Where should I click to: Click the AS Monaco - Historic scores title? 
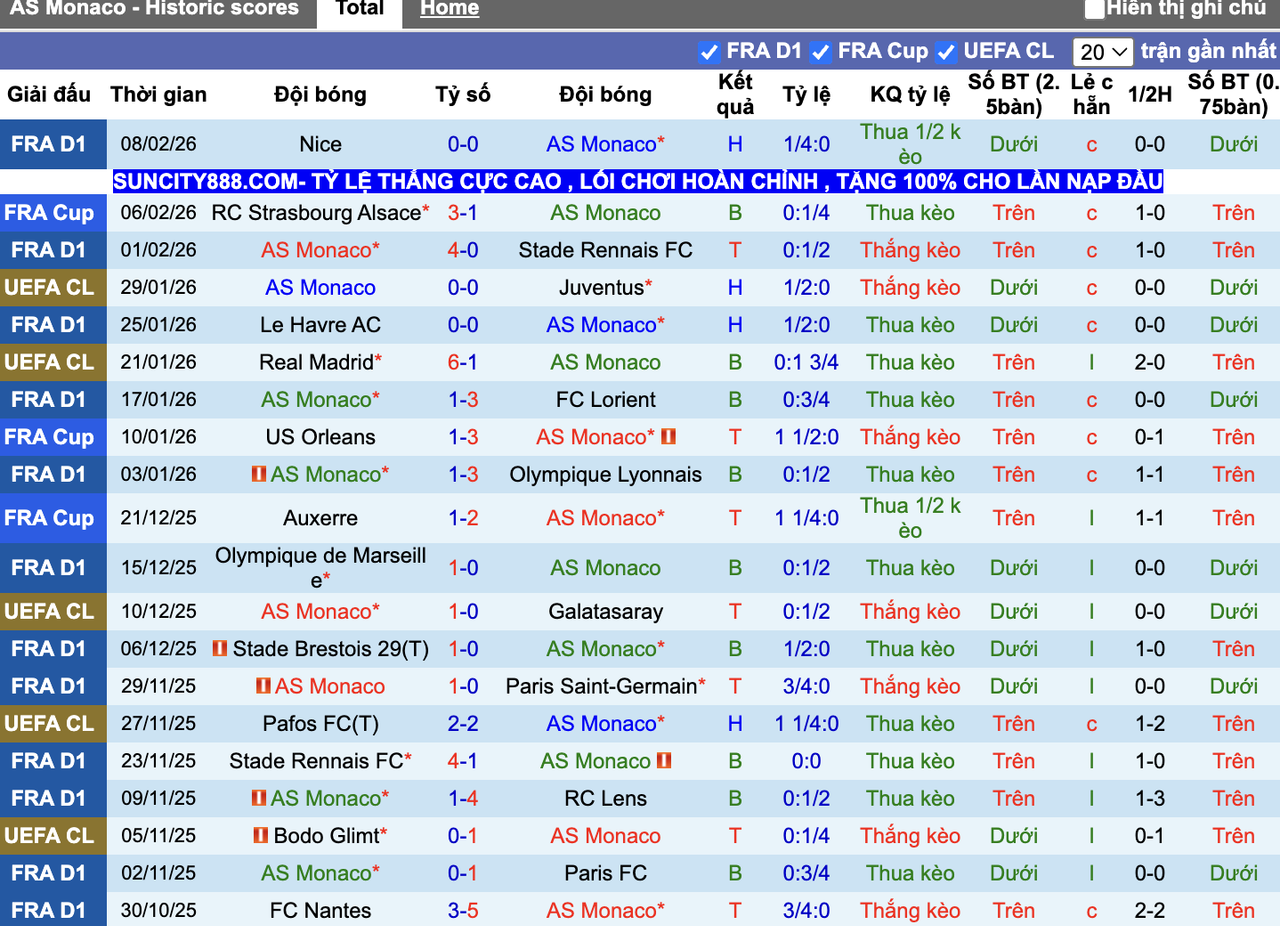(154, 9)
